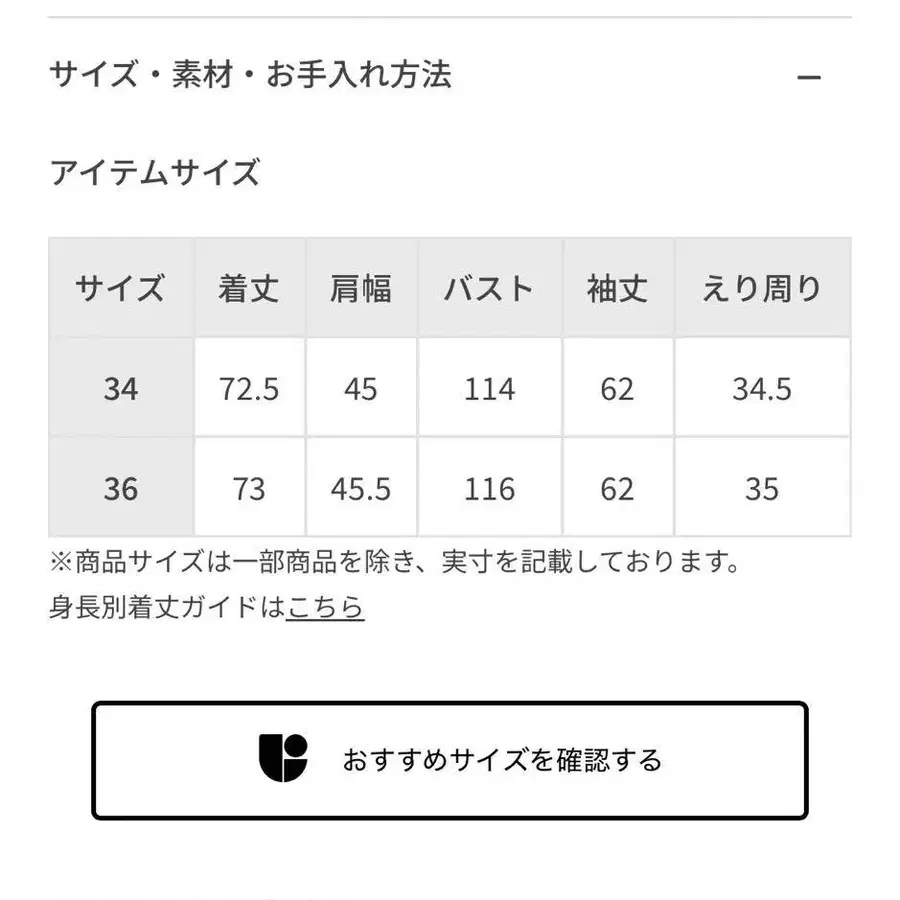Viewport: 900px width, 900px height.
Task: Click the サイズ・素材・お手入れ方法 section heading
Action: pos(250,75)
